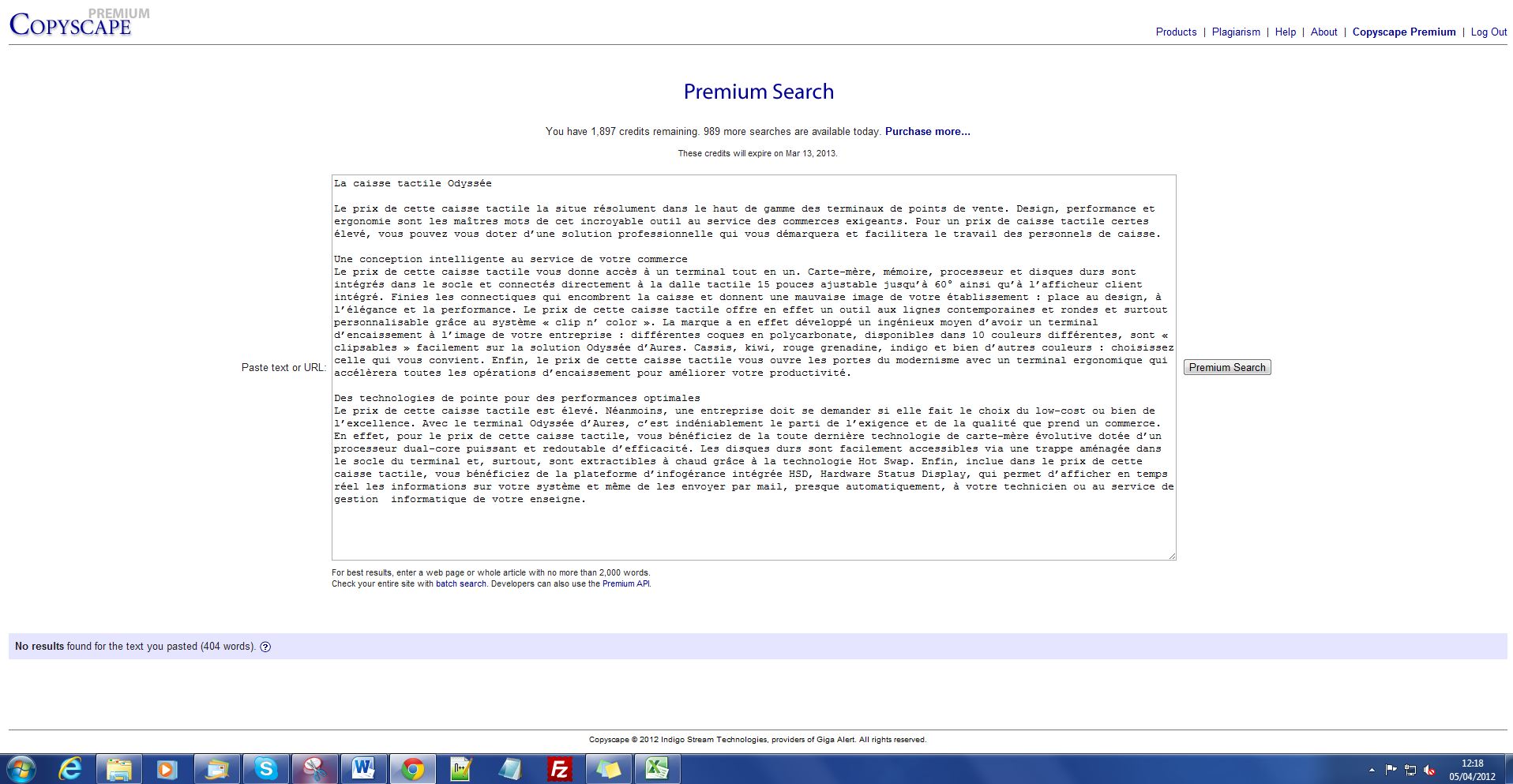
Task: Click the help question mark icon beside results
Action: coord(265,647)
